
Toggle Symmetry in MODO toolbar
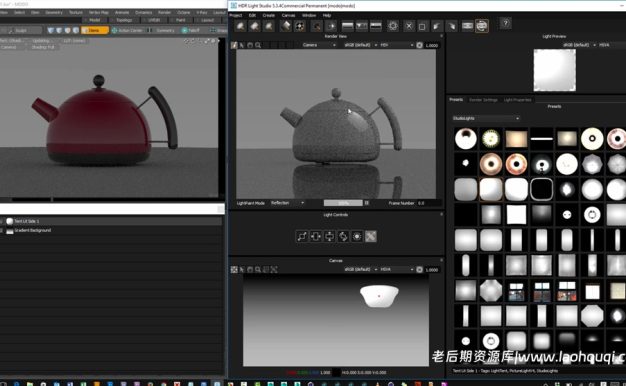coord(162,30)
